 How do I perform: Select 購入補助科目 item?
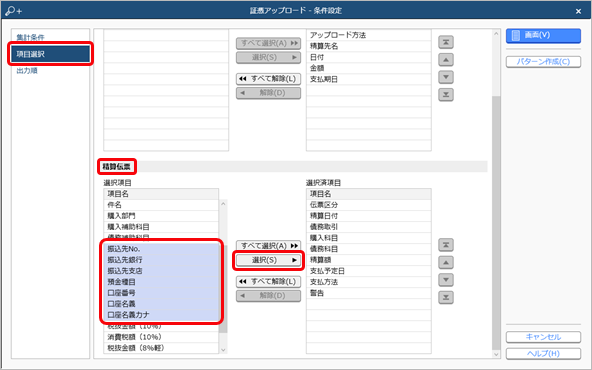(161, 227)
